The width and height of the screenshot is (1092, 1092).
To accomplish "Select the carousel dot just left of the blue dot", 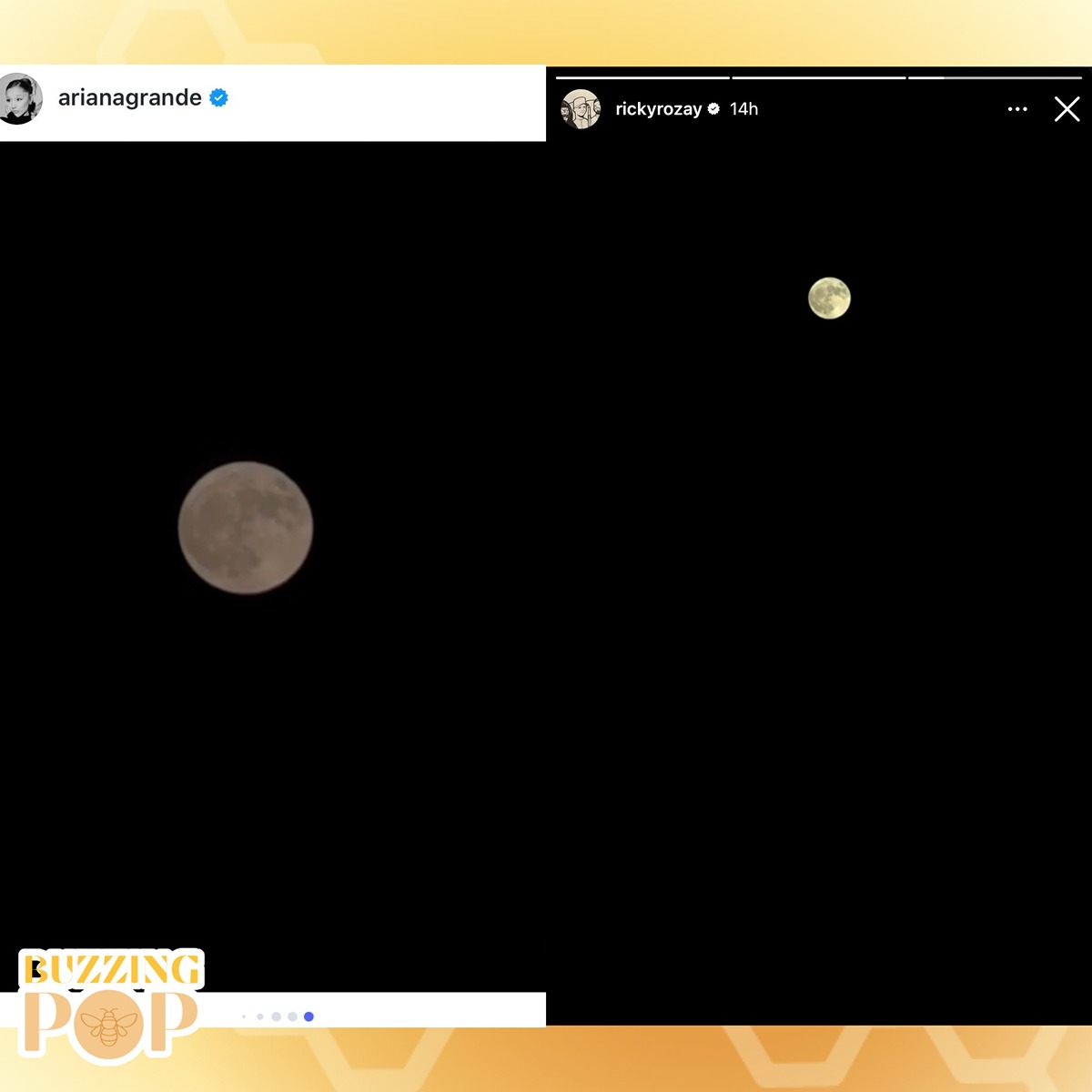I will [292, 1016].
